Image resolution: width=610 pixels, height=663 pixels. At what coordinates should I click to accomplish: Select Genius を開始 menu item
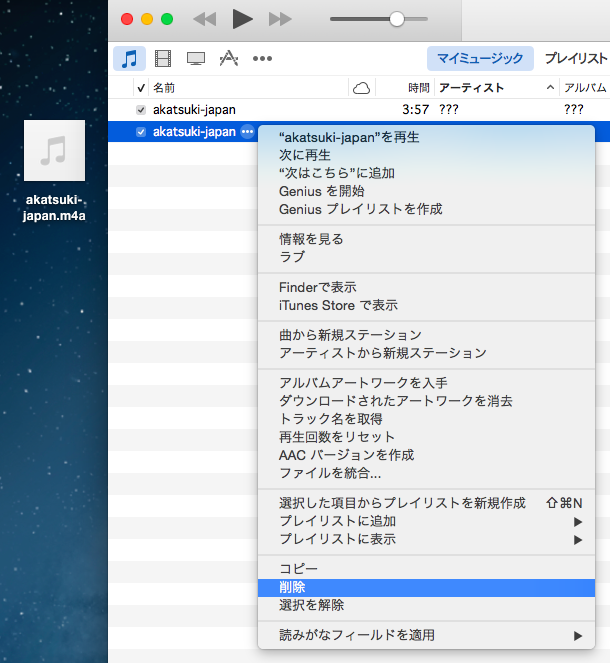point(426,191)
